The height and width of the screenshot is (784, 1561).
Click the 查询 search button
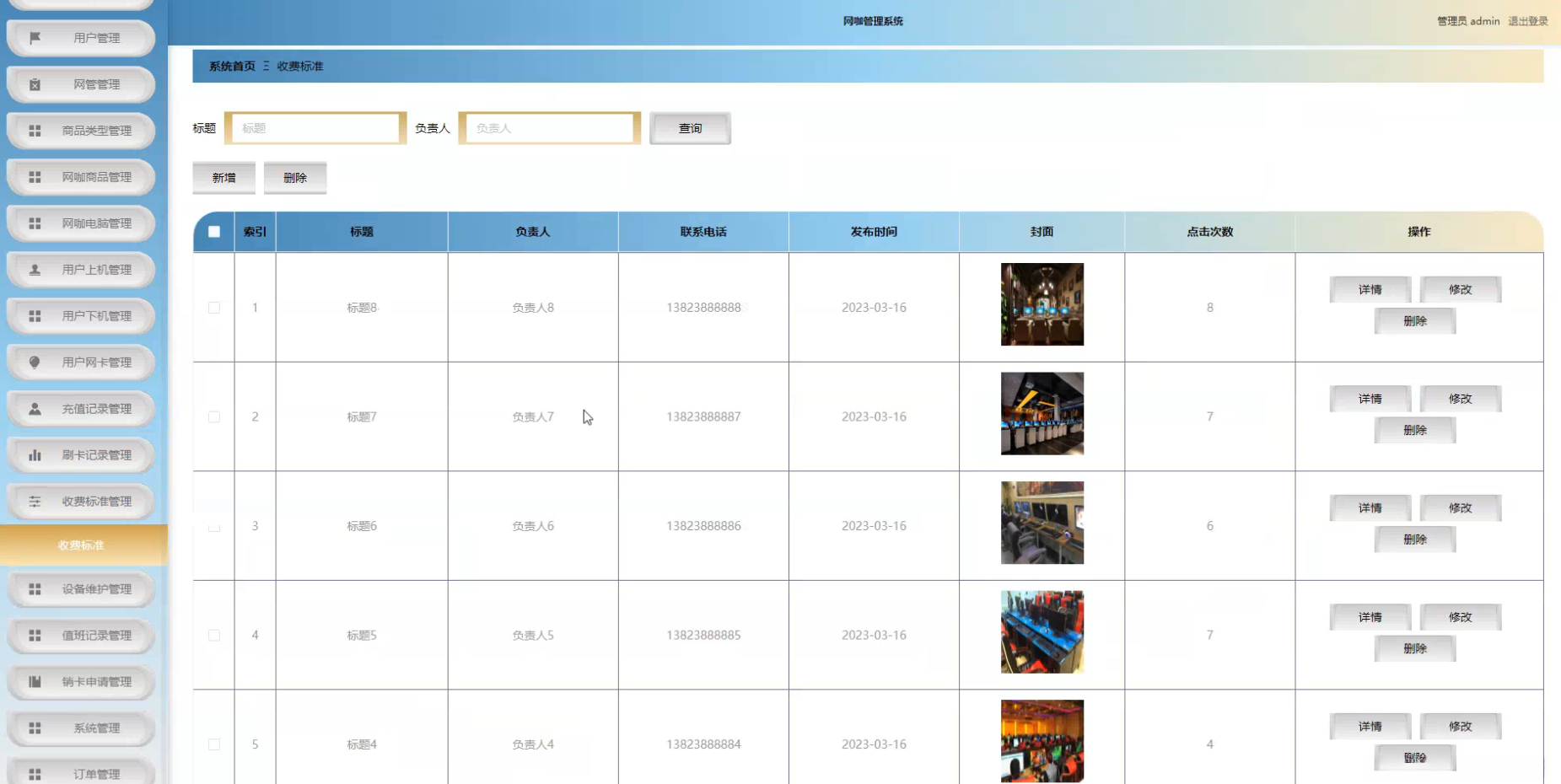point(690,128)
